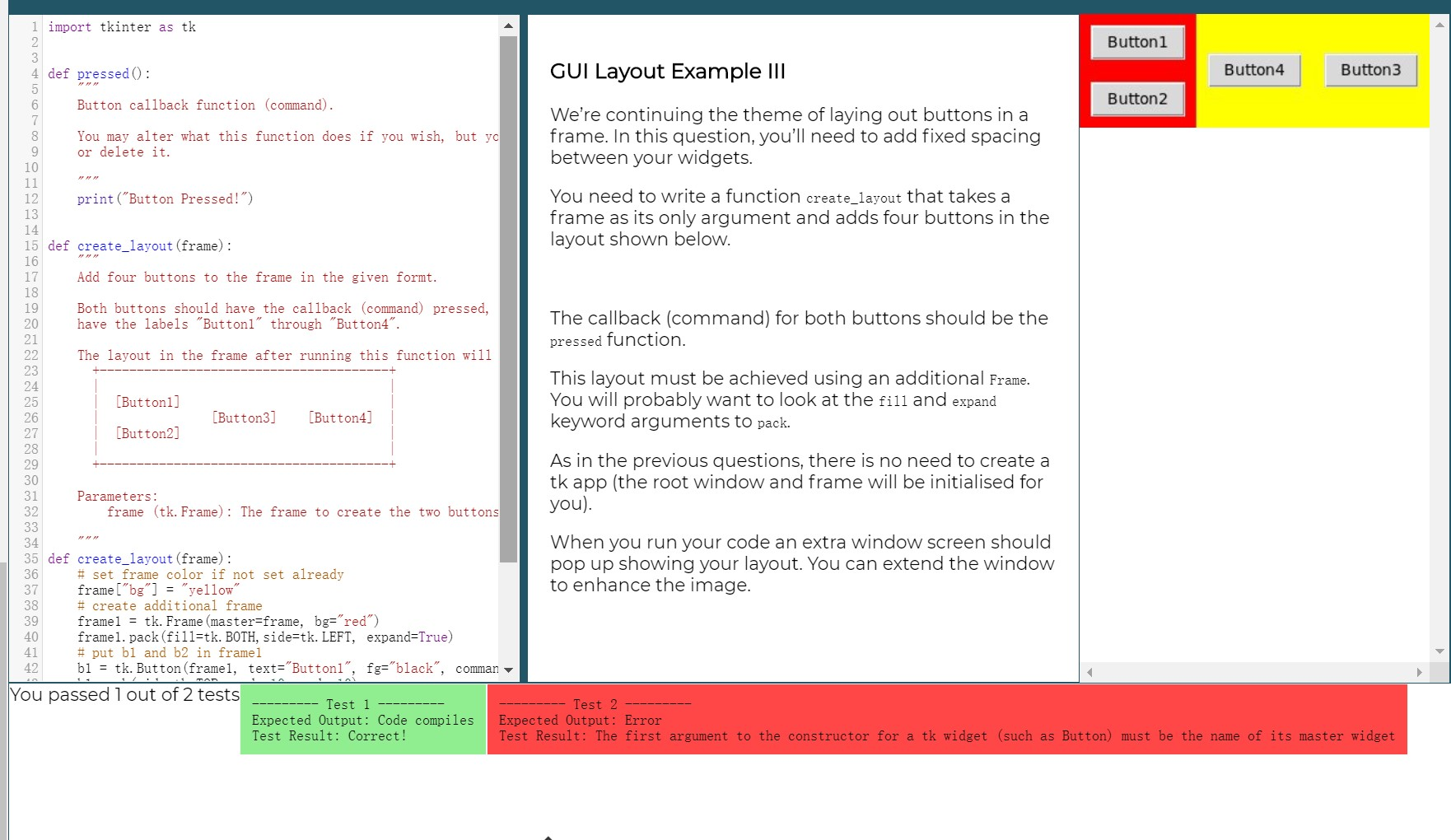Click line number 42 in the editor gutter
The image size is (1451, 840).
click(x=30, y=669)
